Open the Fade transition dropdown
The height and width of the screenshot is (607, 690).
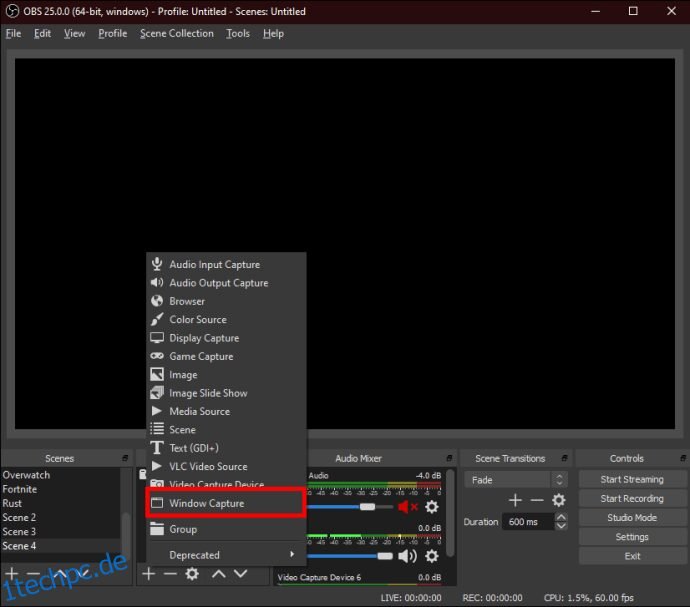coord(515,480)
